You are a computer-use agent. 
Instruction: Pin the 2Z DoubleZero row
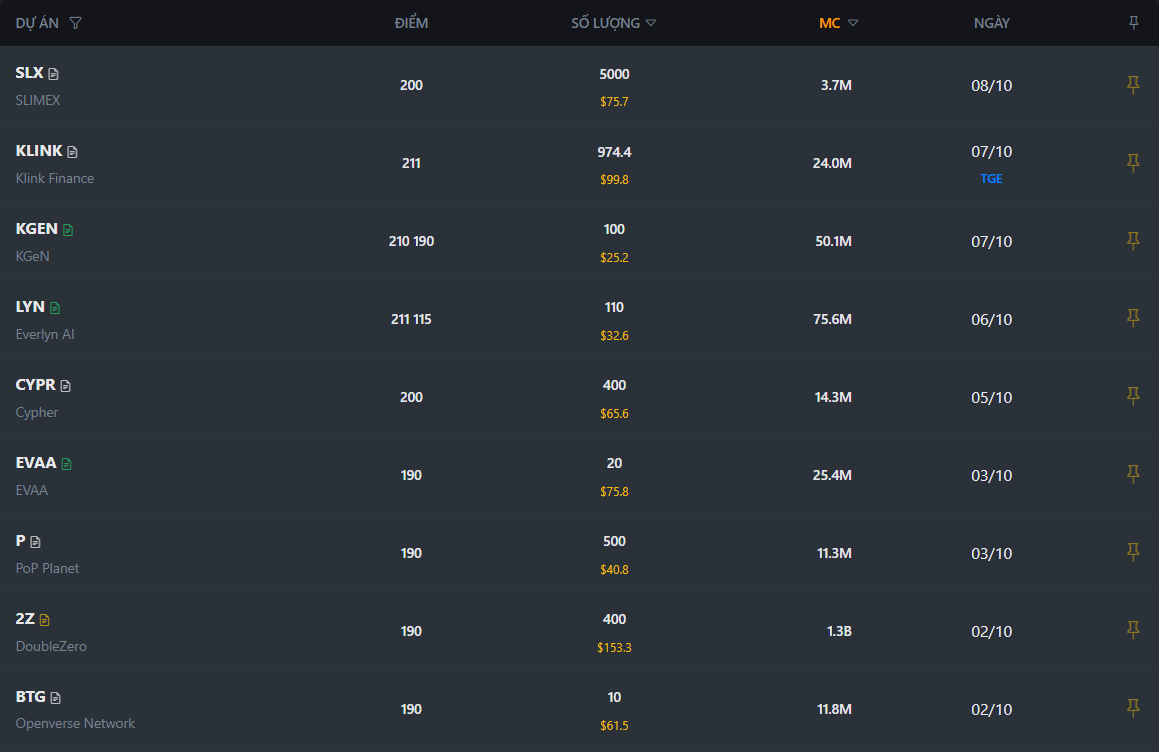click(1133, 630)
